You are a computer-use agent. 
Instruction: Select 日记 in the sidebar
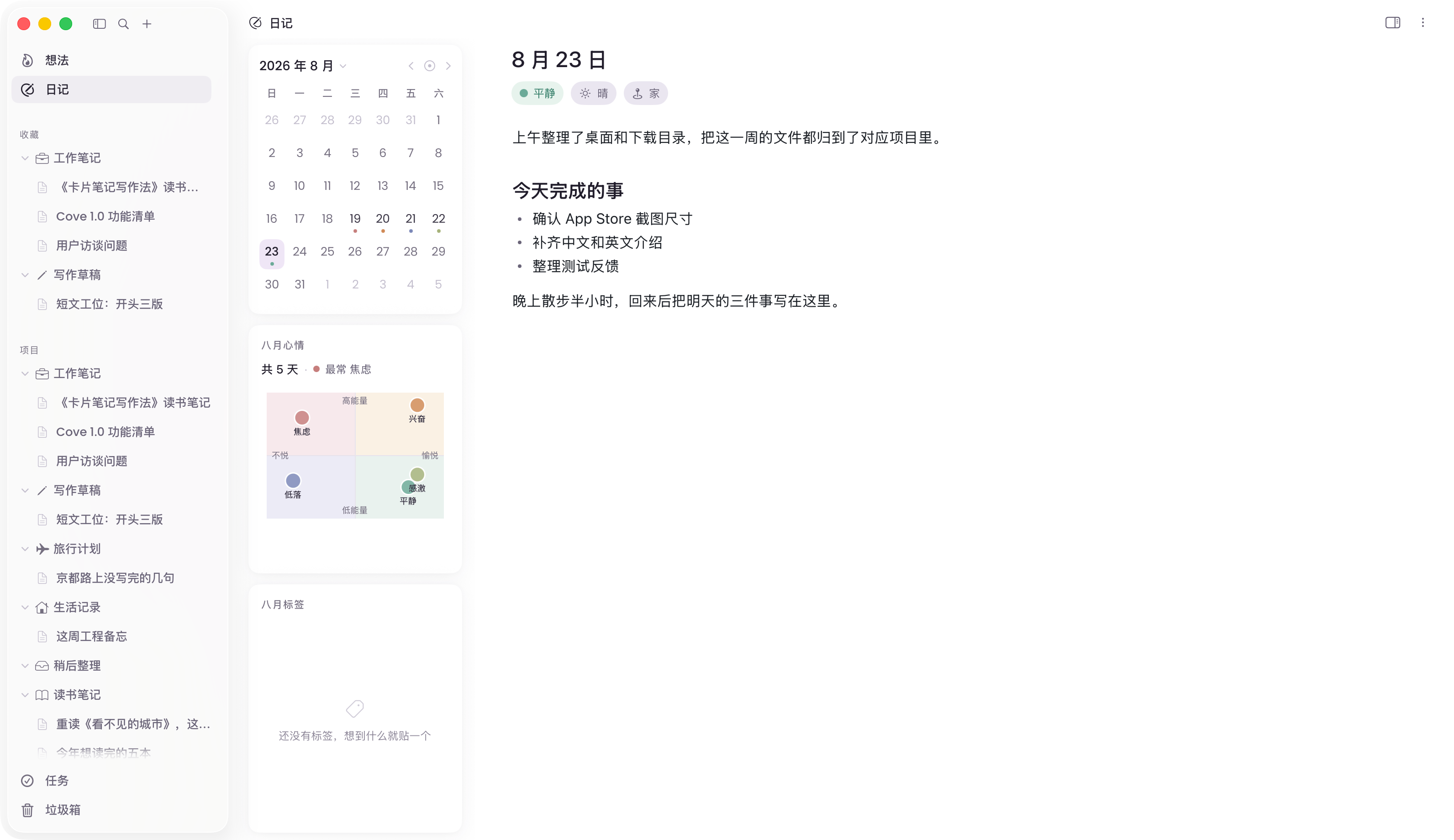pos(111,89)
